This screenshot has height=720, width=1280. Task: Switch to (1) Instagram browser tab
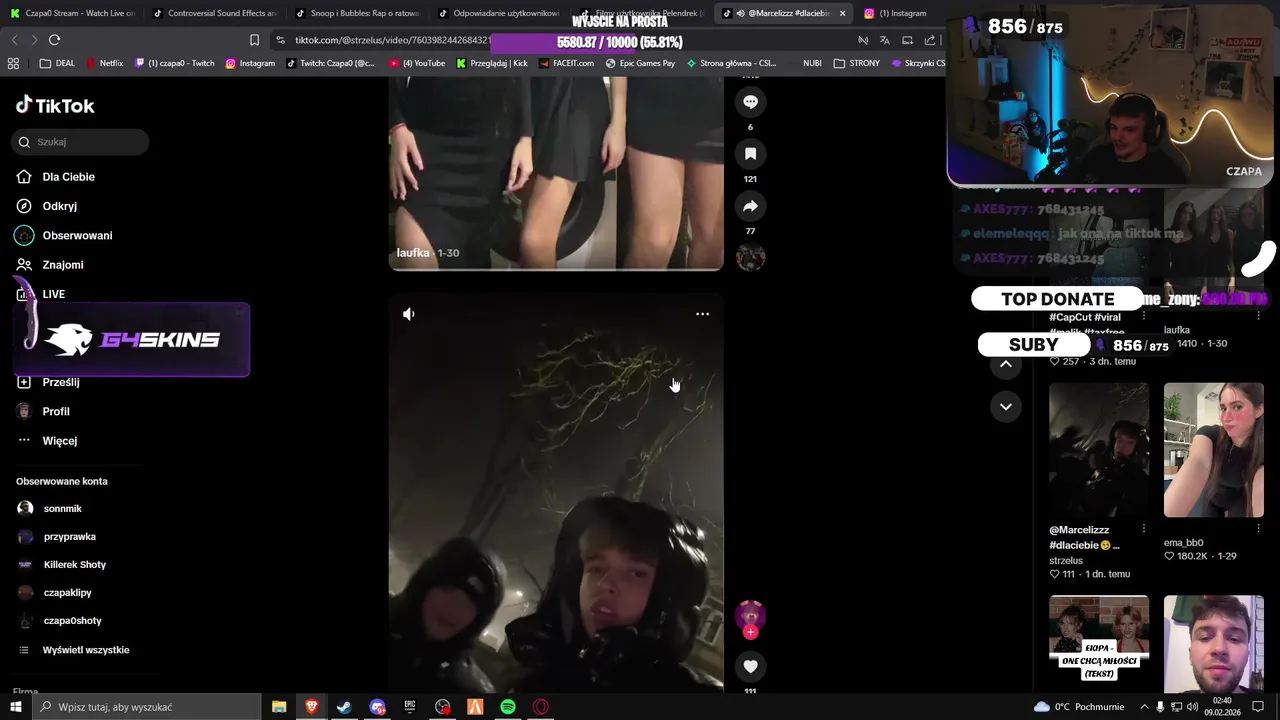tap(895, 13)
